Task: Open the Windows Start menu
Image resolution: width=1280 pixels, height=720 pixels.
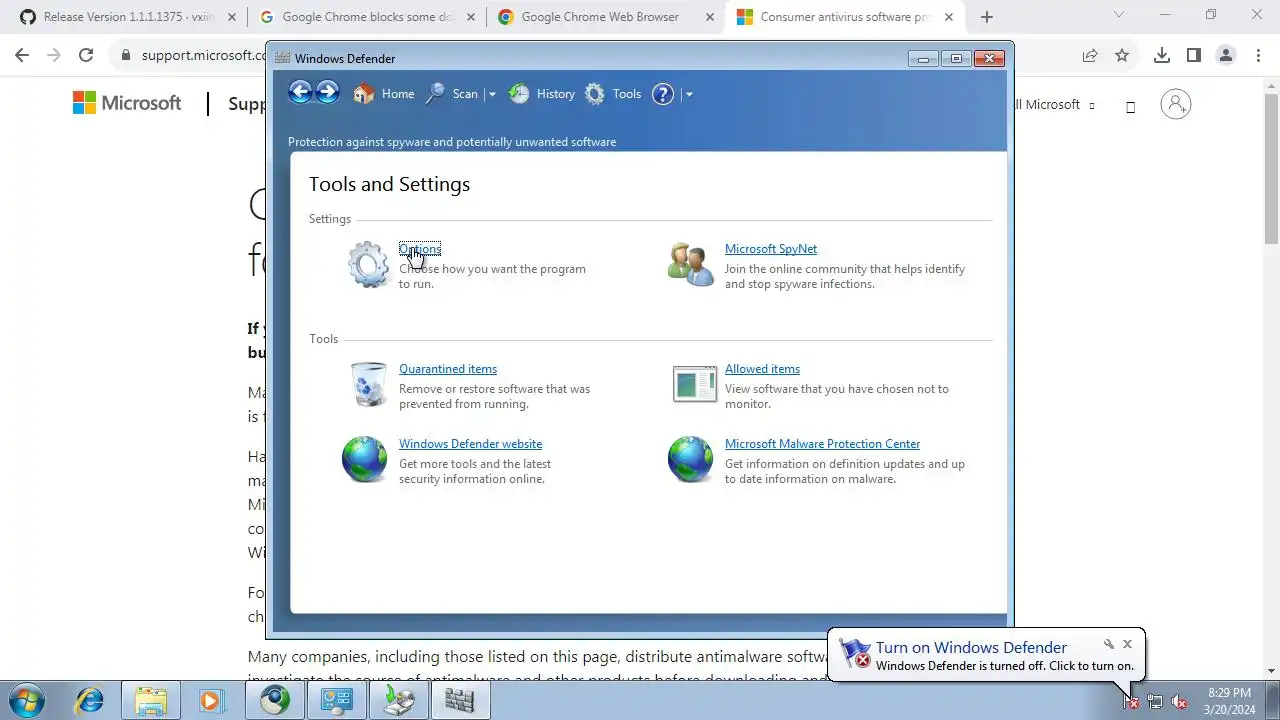Action: point(27,700)
